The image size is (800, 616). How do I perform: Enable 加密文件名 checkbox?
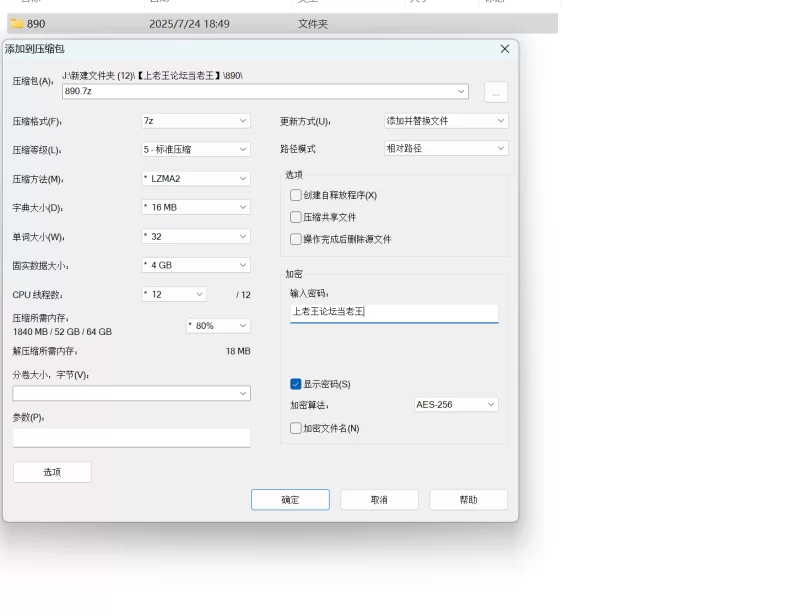click(295, 428)
